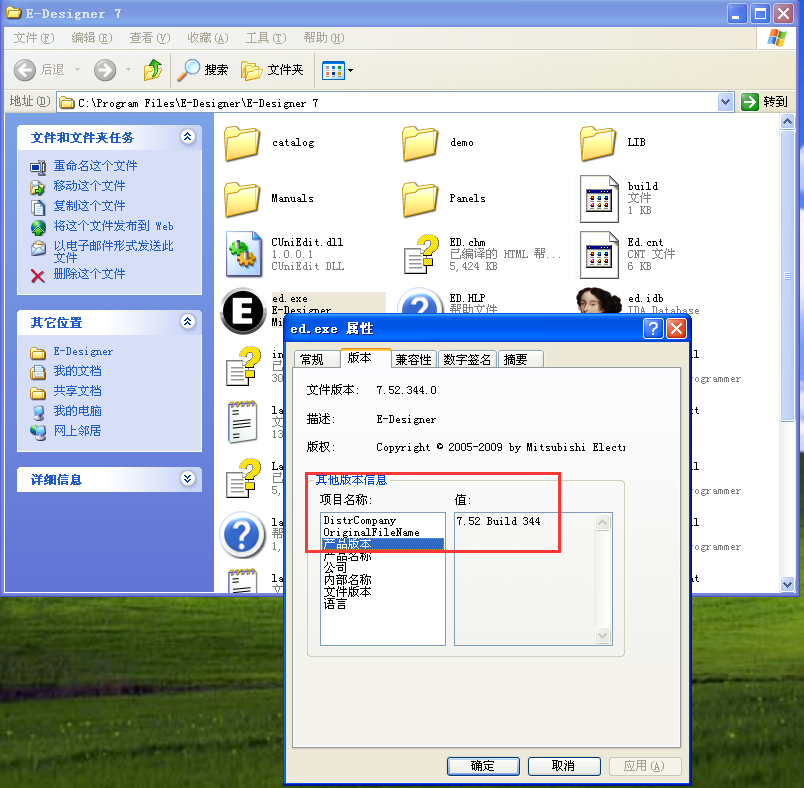Switch to the 兼容性 tab
This screenshot has width=804, height=788.
tap(413, 360)
